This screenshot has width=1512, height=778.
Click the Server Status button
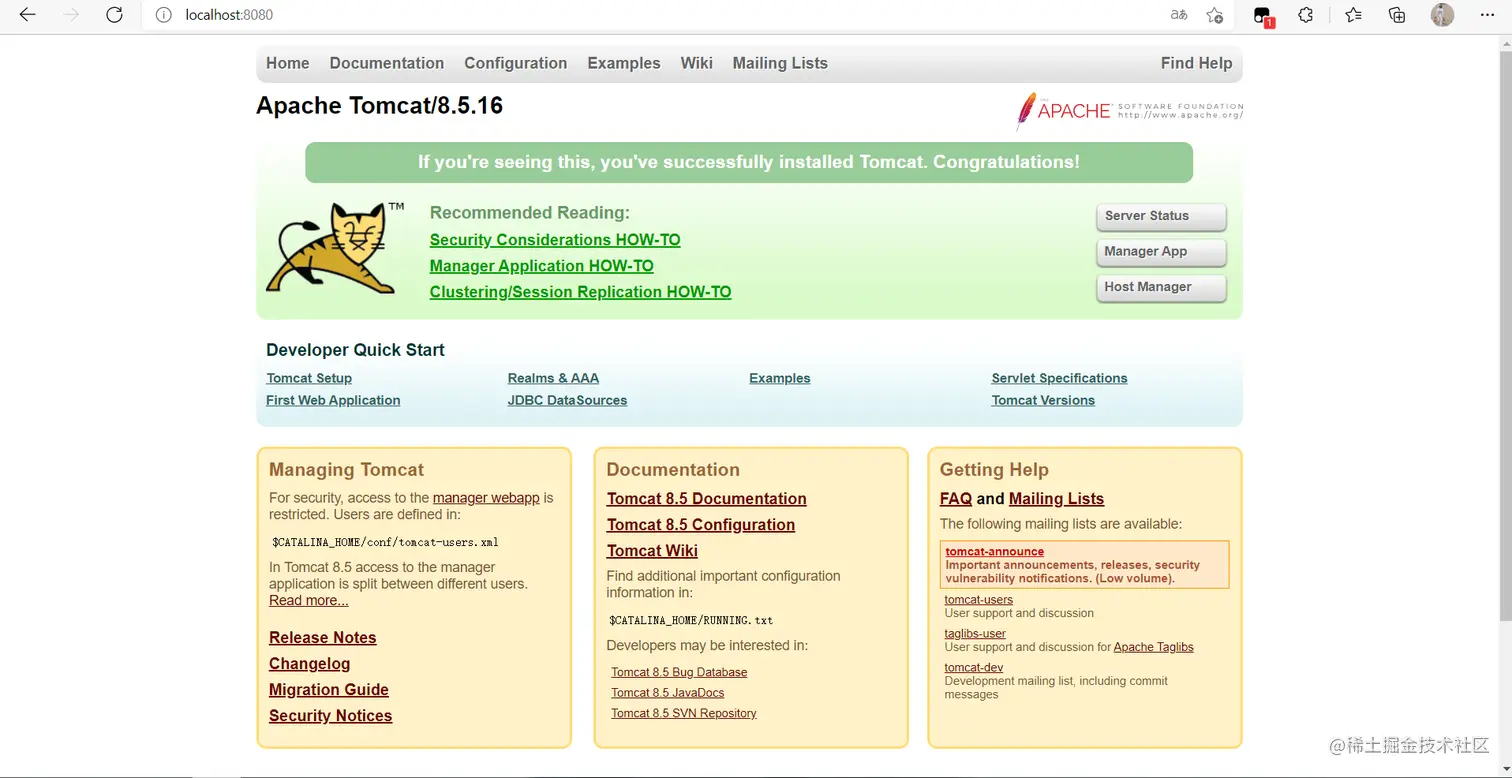coord(1161,216)
